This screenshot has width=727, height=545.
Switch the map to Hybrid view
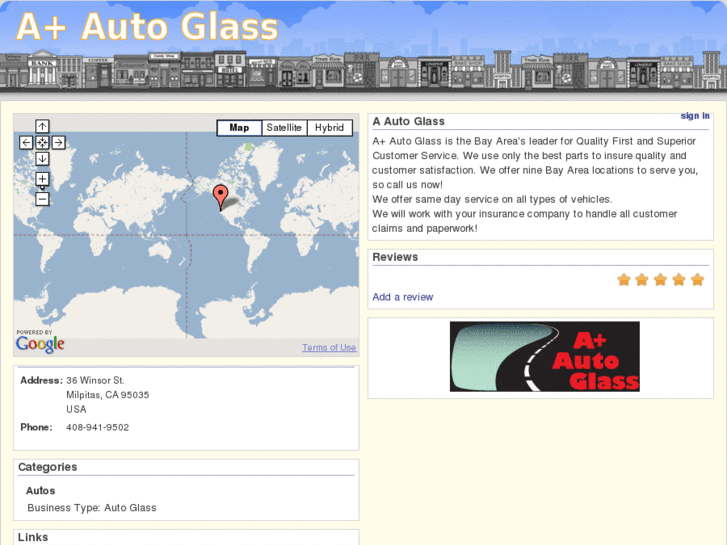pos(329,128)
